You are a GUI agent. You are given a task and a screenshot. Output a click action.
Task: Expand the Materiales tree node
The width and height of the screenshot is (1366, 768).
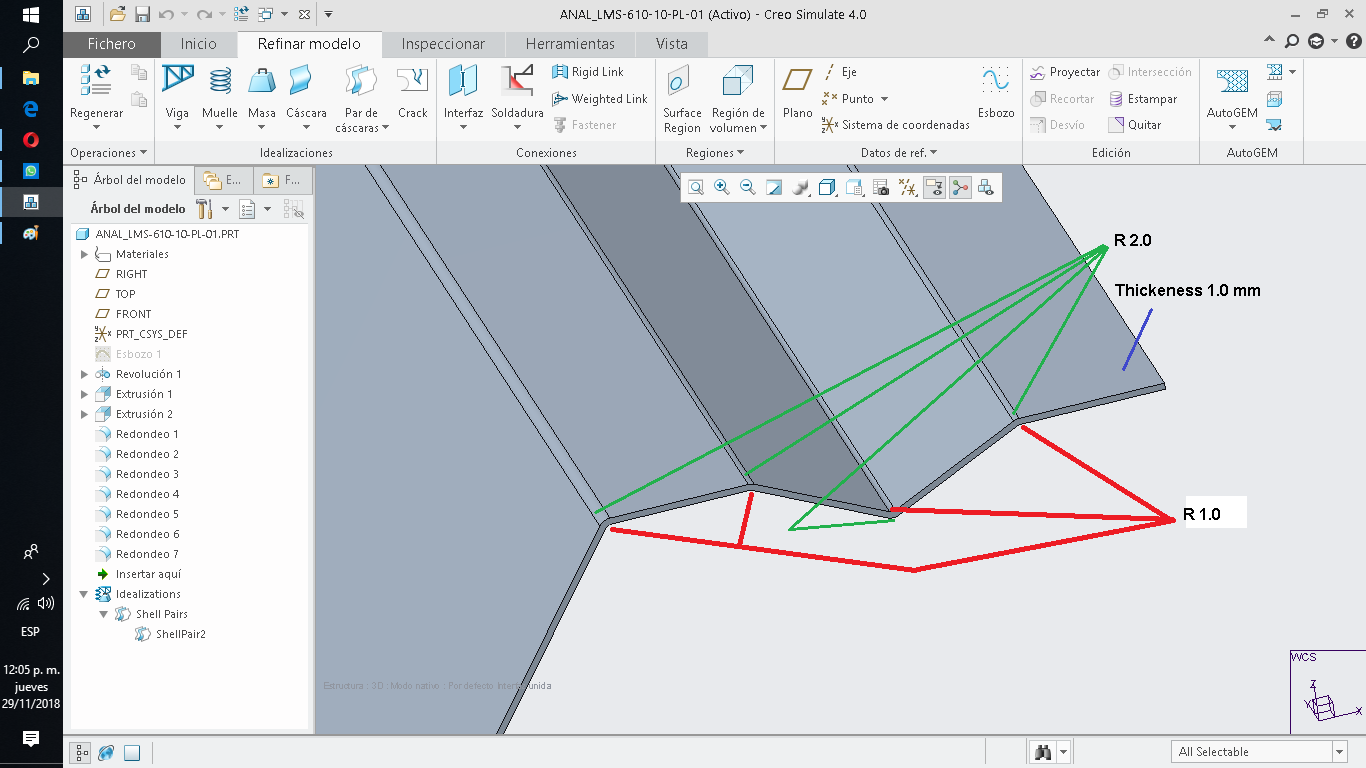pyautogui.click(x=85, y=254)
